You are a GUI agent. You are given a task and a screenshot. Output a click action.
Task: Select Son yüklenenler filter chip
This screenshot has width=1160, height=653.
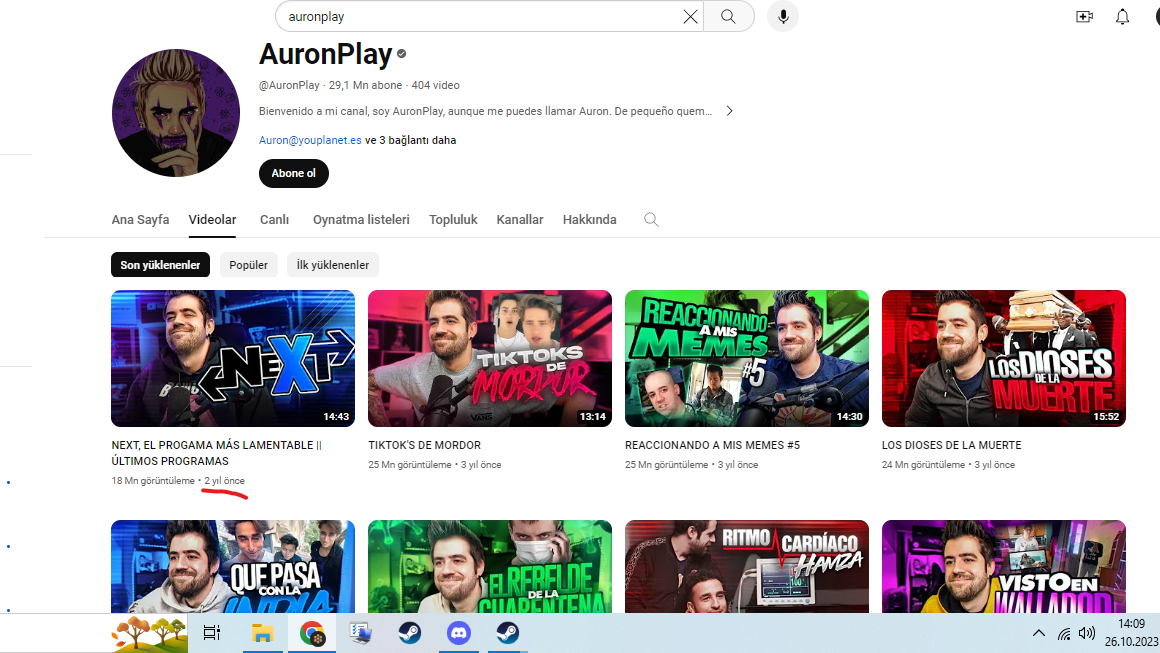tap(161, 265)
